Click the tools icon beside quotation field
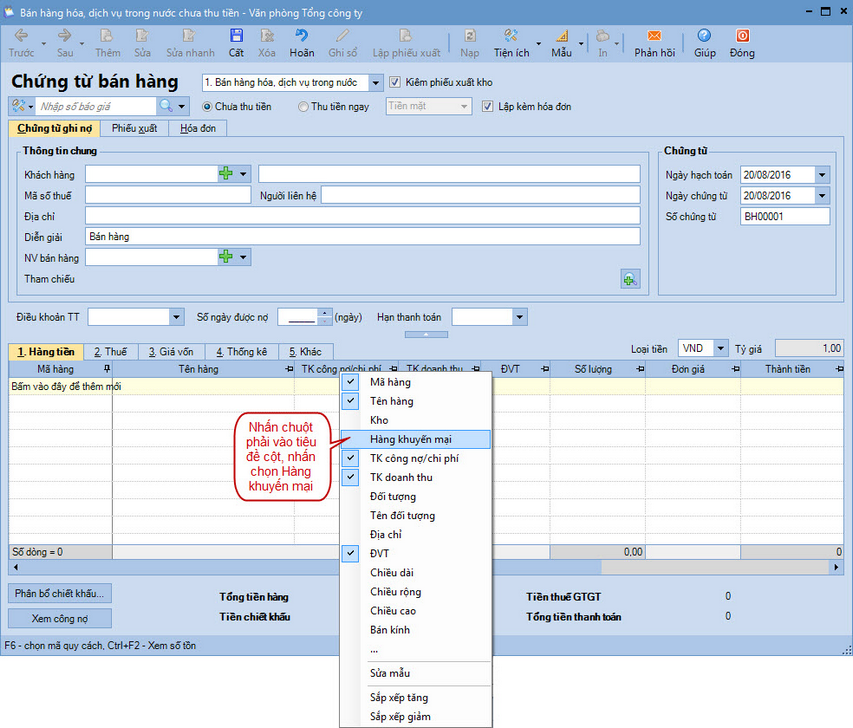Image resolution: width=853 pixels, height=728 pixels. pos(18,106)
